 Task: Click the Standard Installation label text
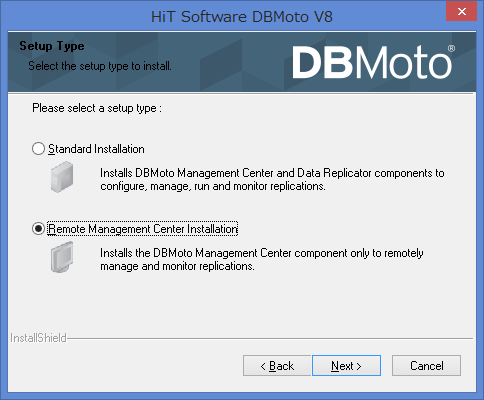[96, 149]
